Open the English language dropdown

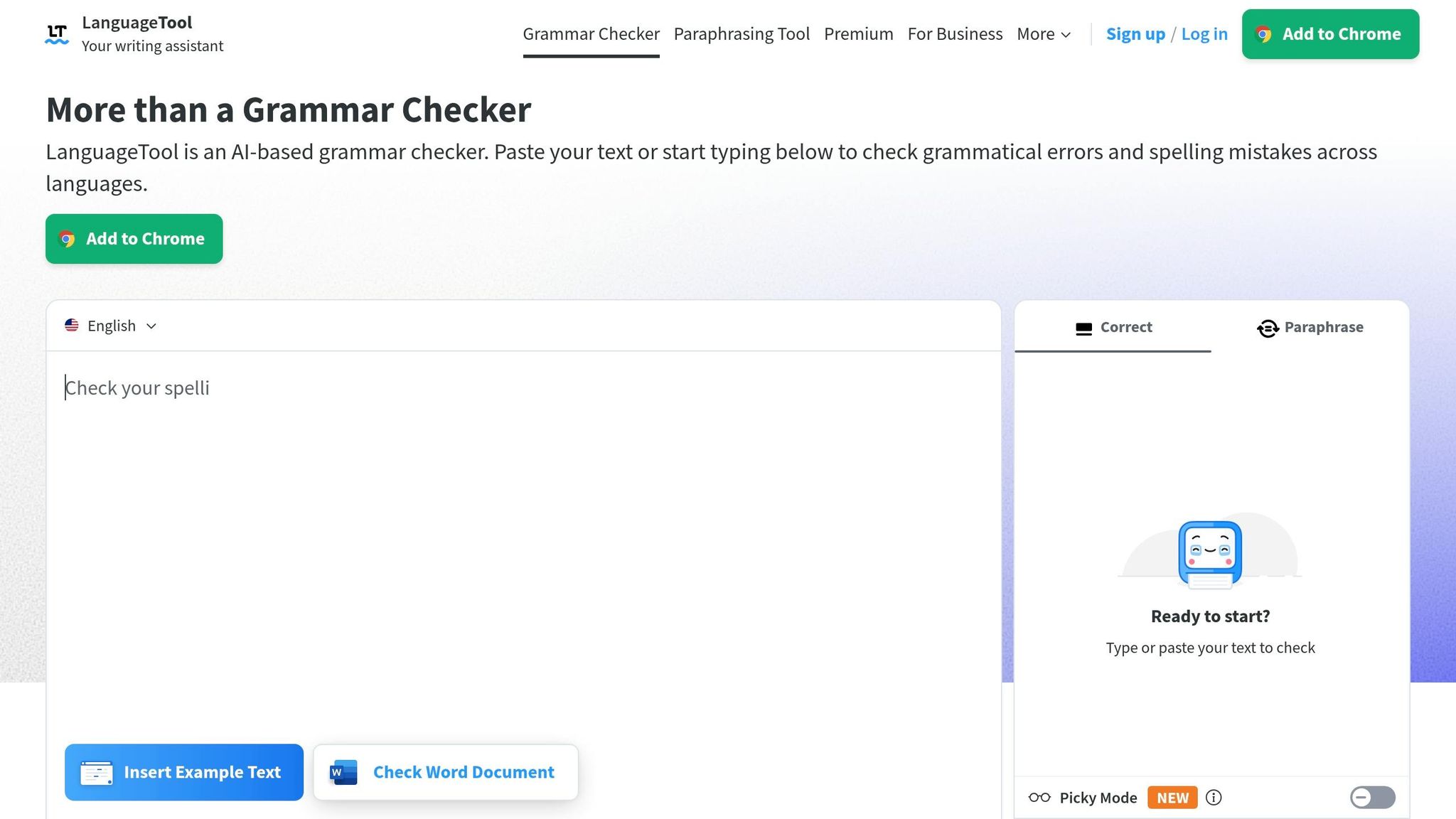pyautogui.click(x=111, y=326)
